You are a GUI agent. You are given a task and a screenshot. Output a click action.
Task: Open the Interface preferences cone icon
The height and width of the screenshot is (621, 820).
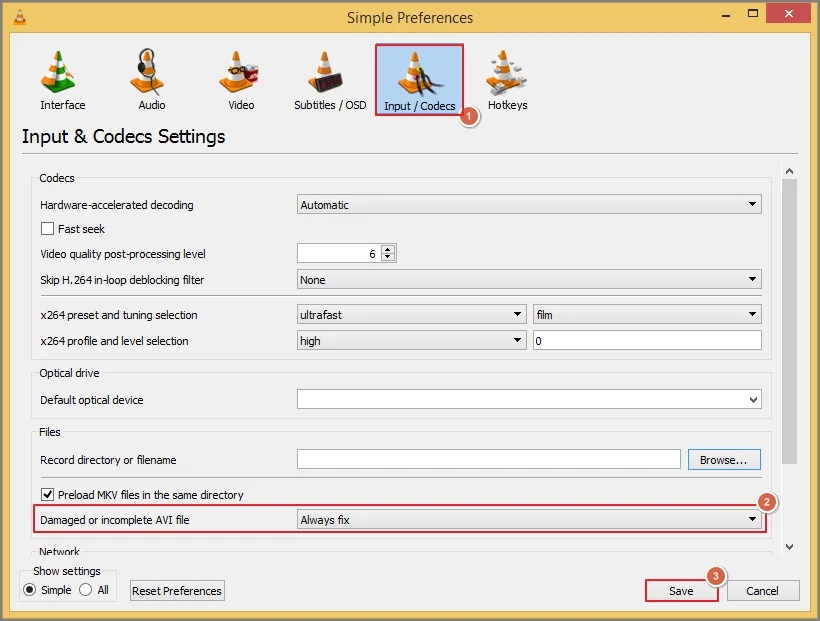coord(59,72)
